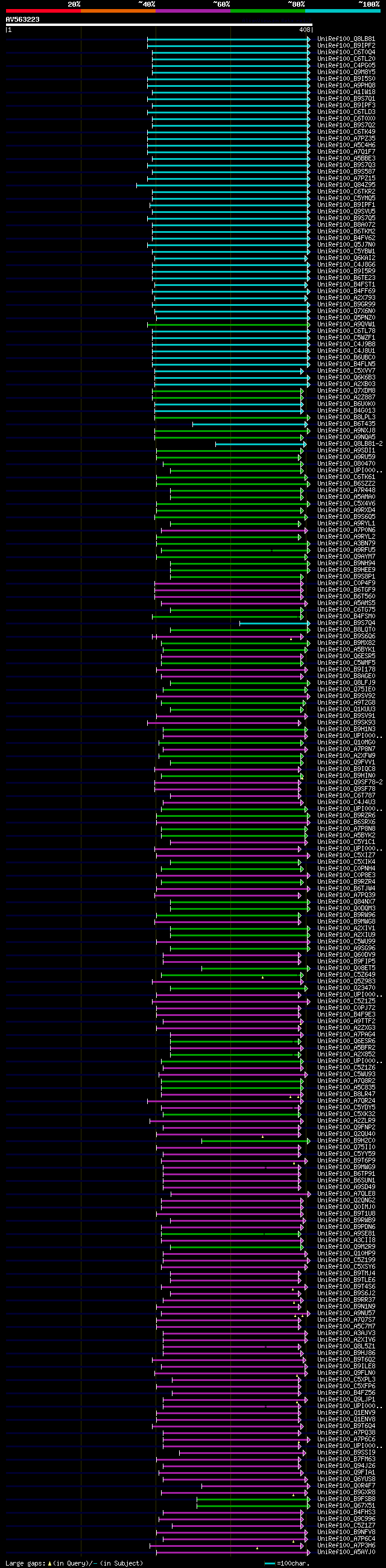This screenshot has height=1568, width=386.
Task: Select hit label UniRef100_Q8LFJ9
Action: (x=346, y=683)
